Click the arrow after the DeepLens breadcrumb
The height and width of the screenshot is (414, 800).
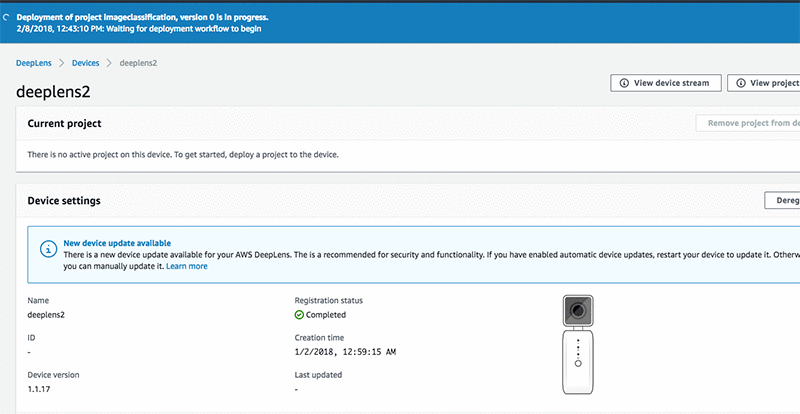(62, 63)
